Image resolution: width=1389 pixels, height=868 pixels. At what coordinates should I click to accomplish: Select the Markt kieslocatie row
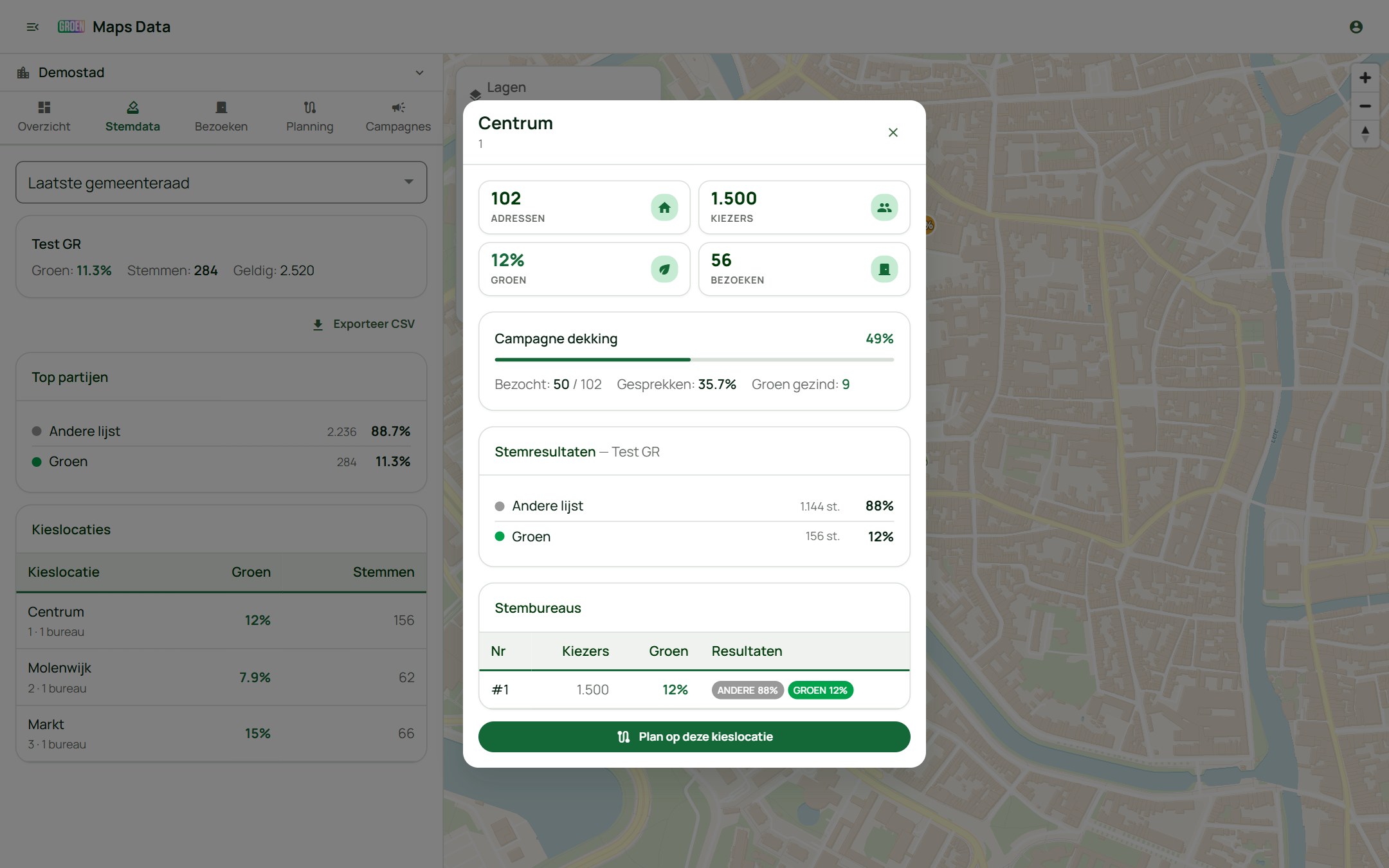tap(221, 734)
